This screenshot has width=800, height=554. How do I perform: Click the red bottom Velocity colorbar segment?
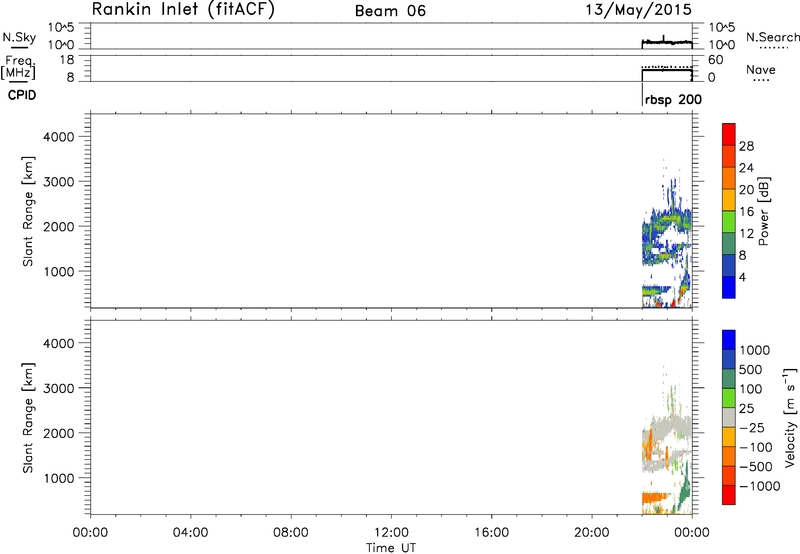pyautogui.click(x=729, y=495)
